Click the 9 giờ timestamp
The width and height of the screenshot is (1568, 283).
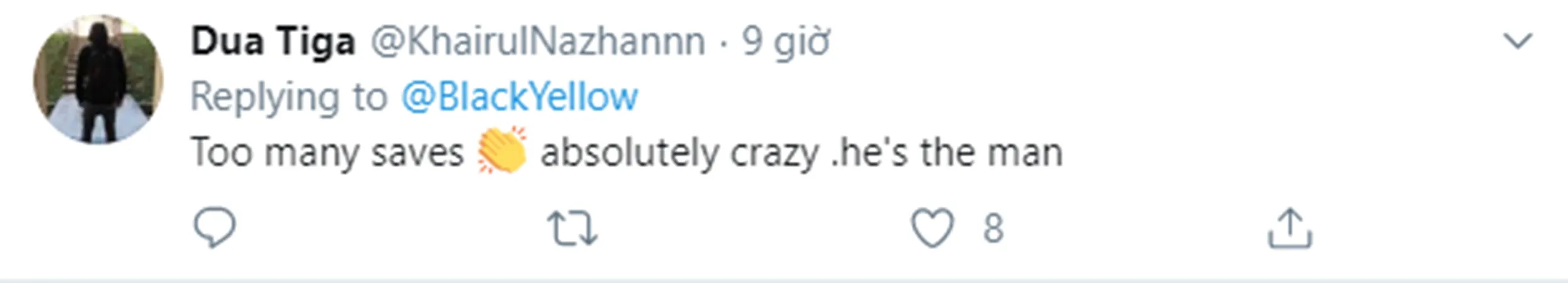[x=785, y=42]
